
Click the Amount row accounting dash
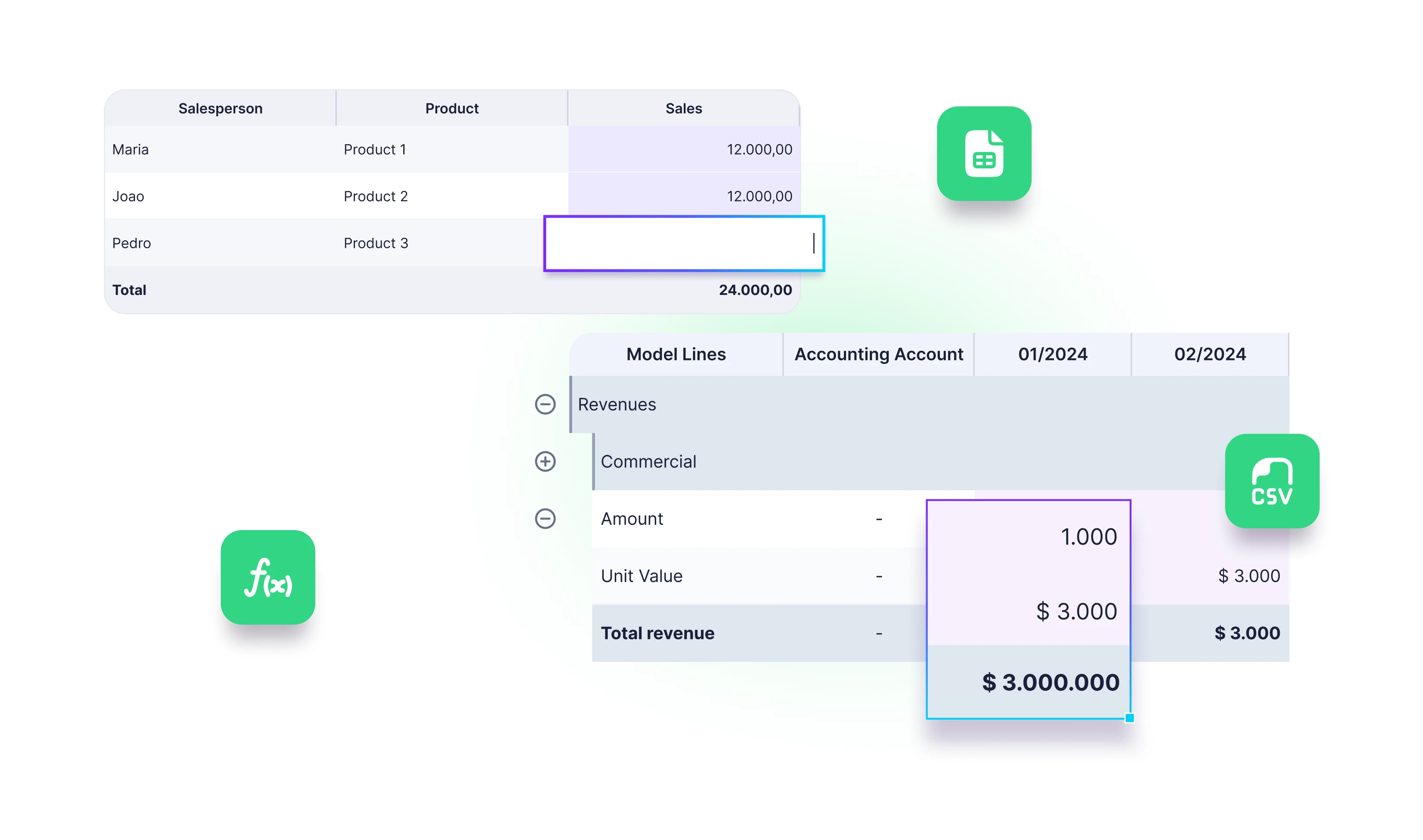[x=879, y=519]
